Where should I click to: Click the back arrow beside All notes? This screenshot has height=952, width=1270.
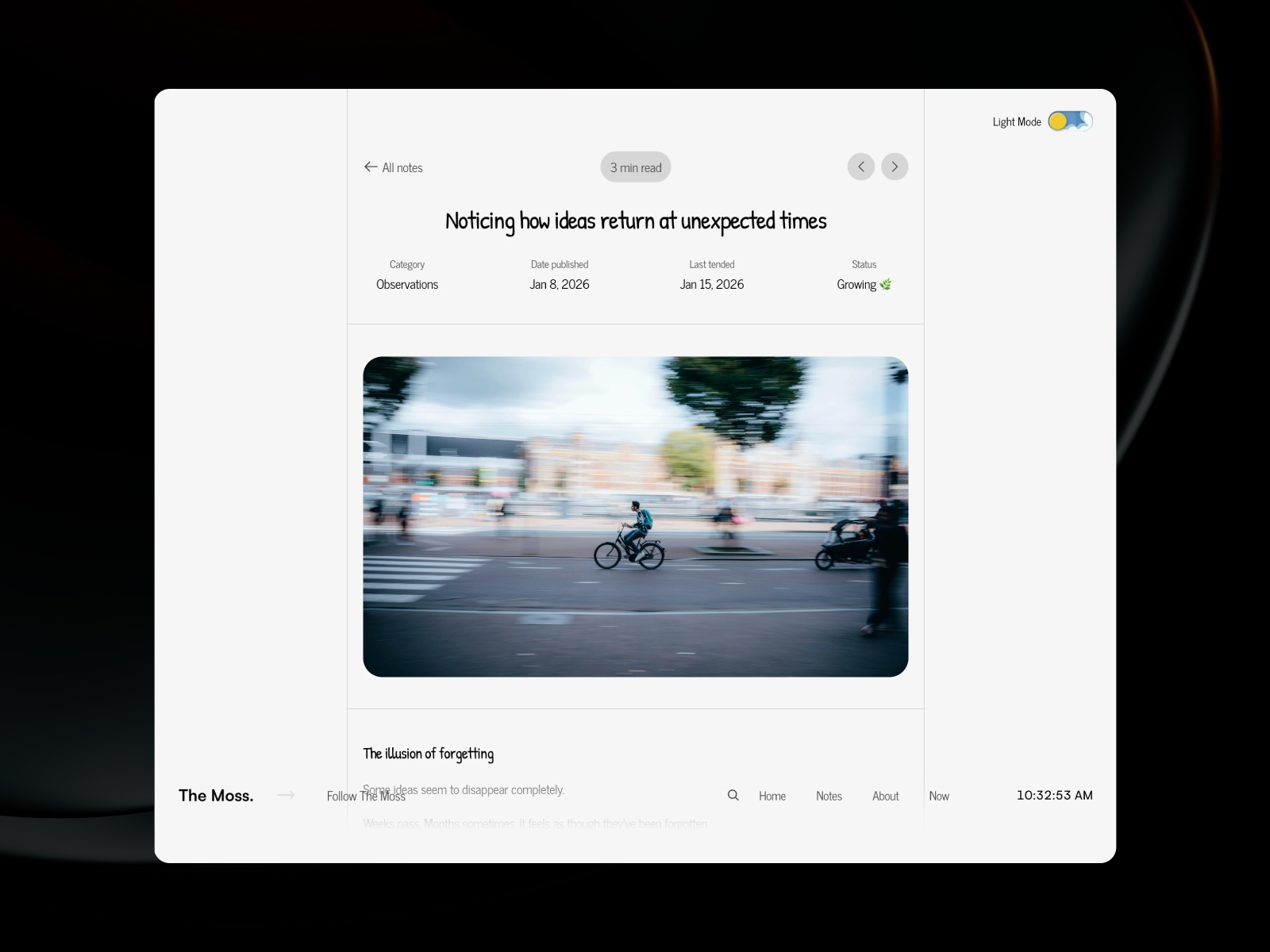(x=371, y=167)
